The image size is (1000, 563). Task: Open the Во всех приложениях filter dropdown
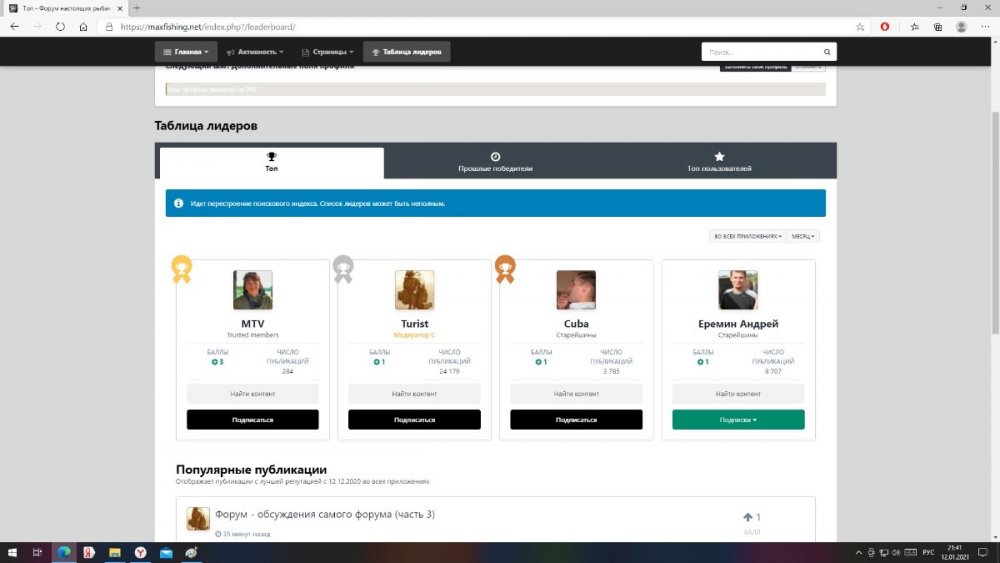[x=745, y=236]
